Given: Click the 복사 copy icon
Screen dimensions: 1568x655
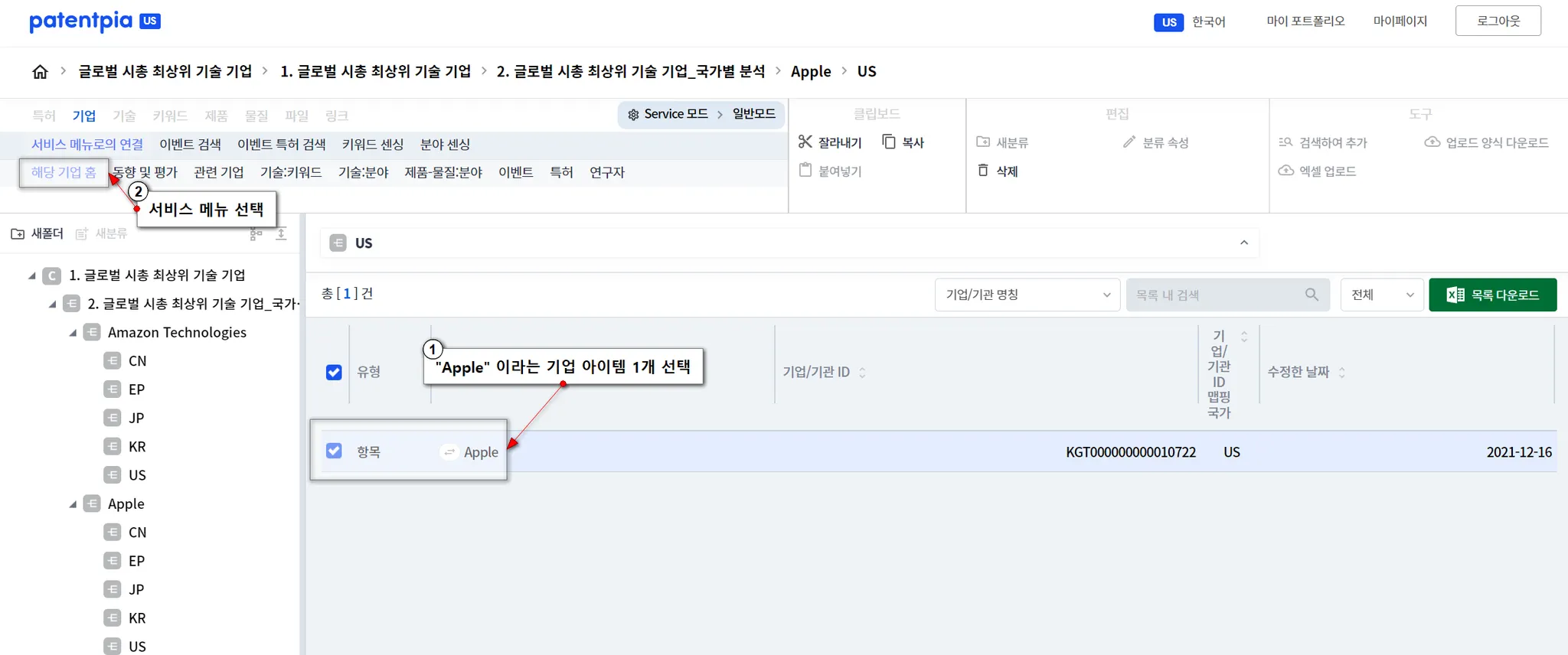Looking at the screenshot, I should 889,142.
